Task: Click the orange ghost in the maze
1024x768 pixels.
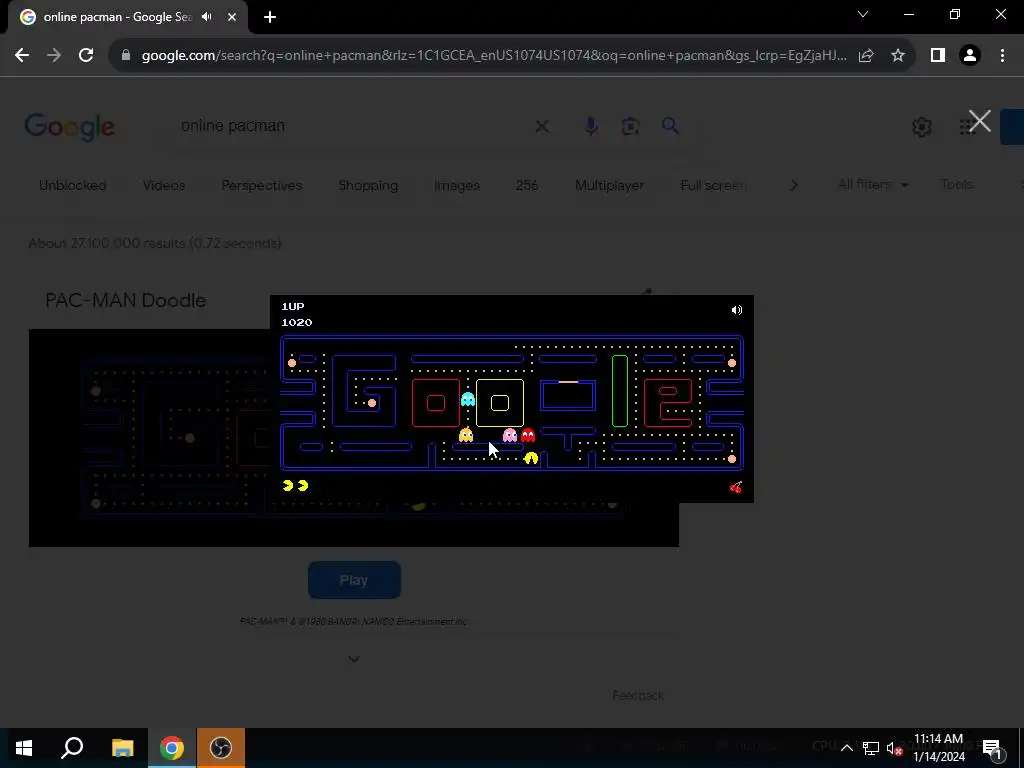Action: [466, 434]
